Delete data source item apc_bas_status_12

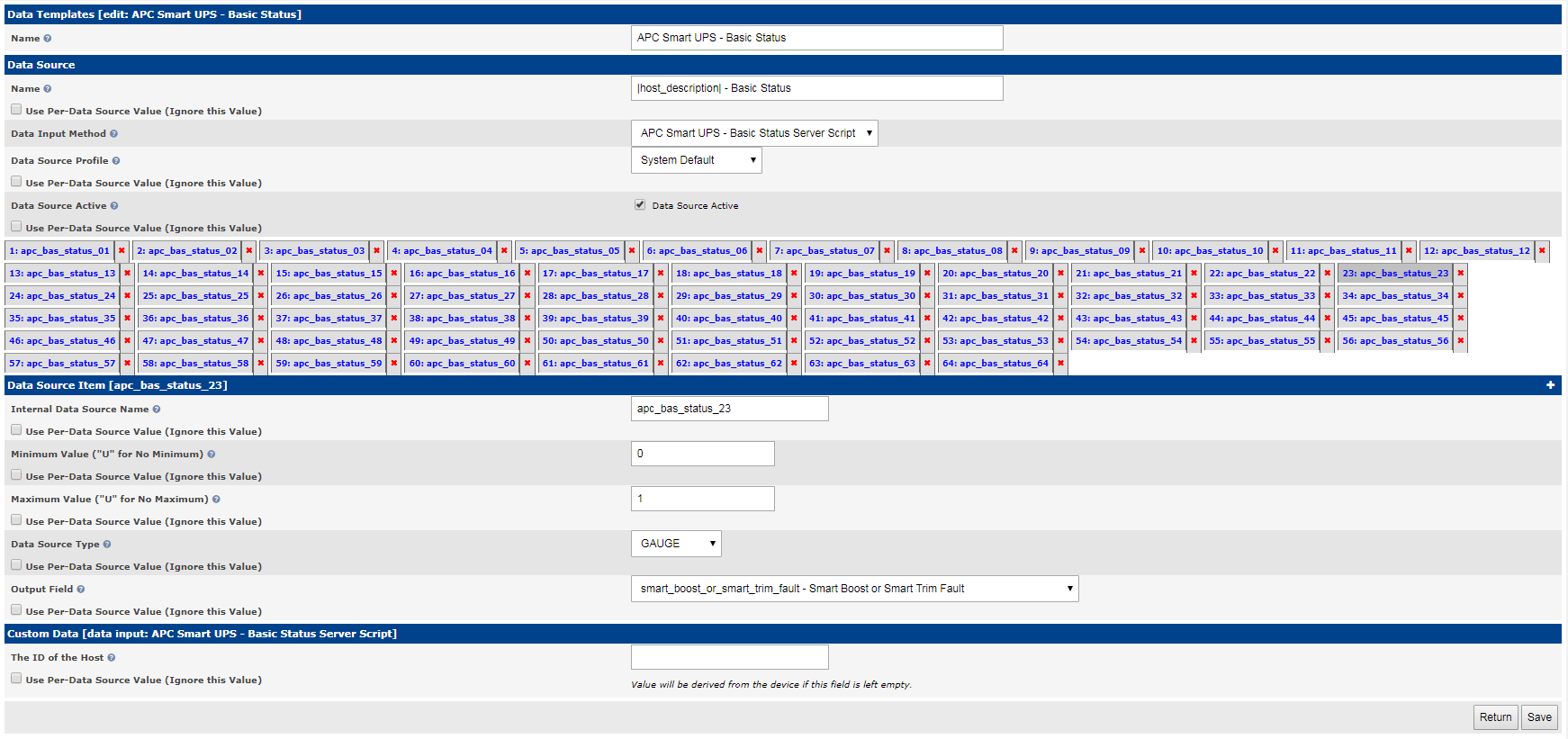coord(1542,251)
